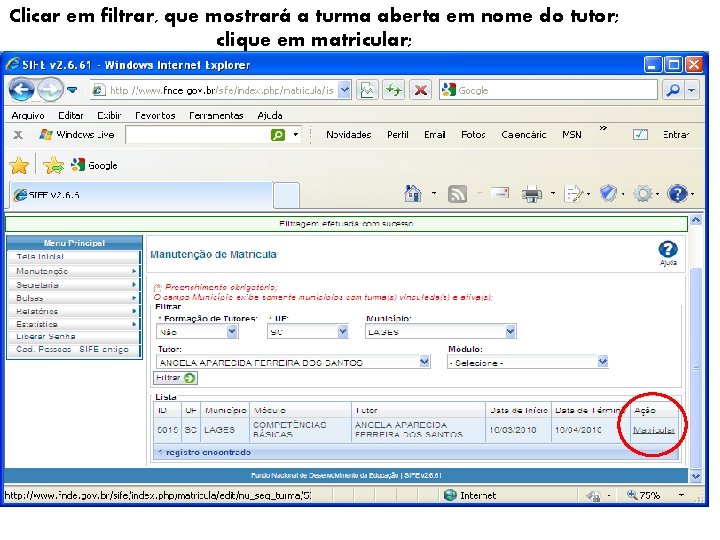Open the Ajuda menu

[270, 116]
